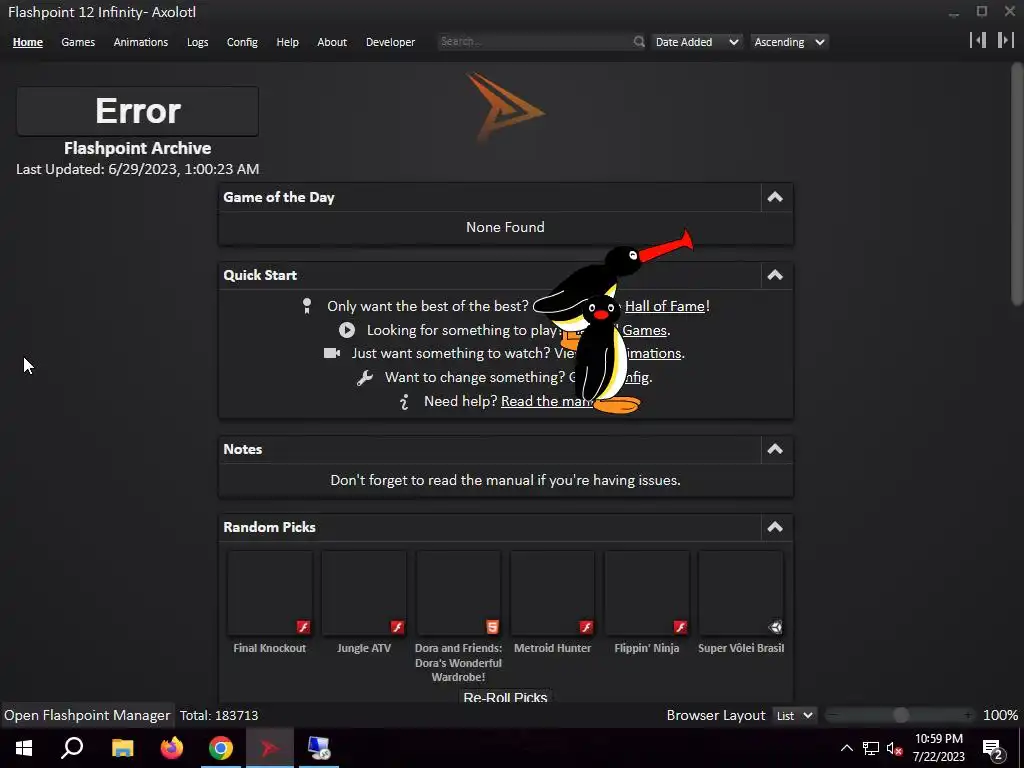The height and width of the screenshot is (768, 1024).
Task: Open the Final Knockout game thumbnail
Action: [x=270, y=593]
